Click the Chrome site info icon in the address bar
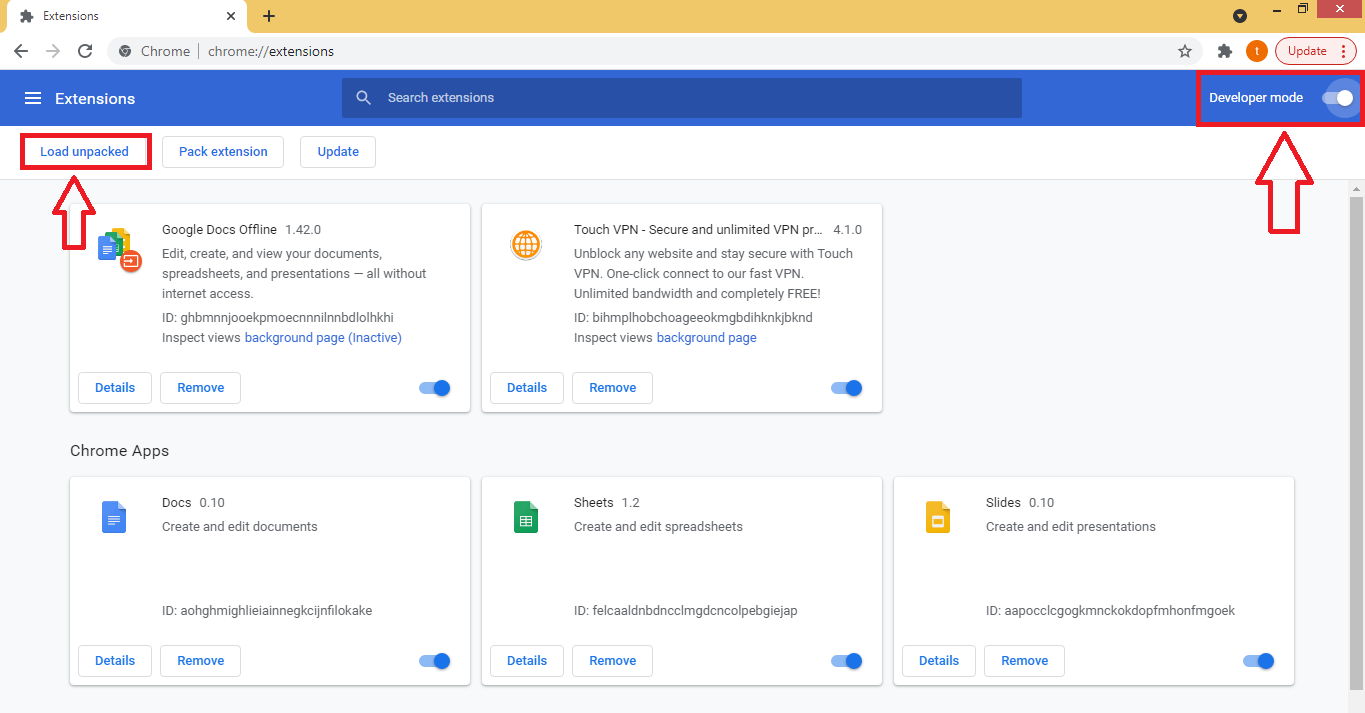This screenshot has width=1365, height=713. point(125,51)
